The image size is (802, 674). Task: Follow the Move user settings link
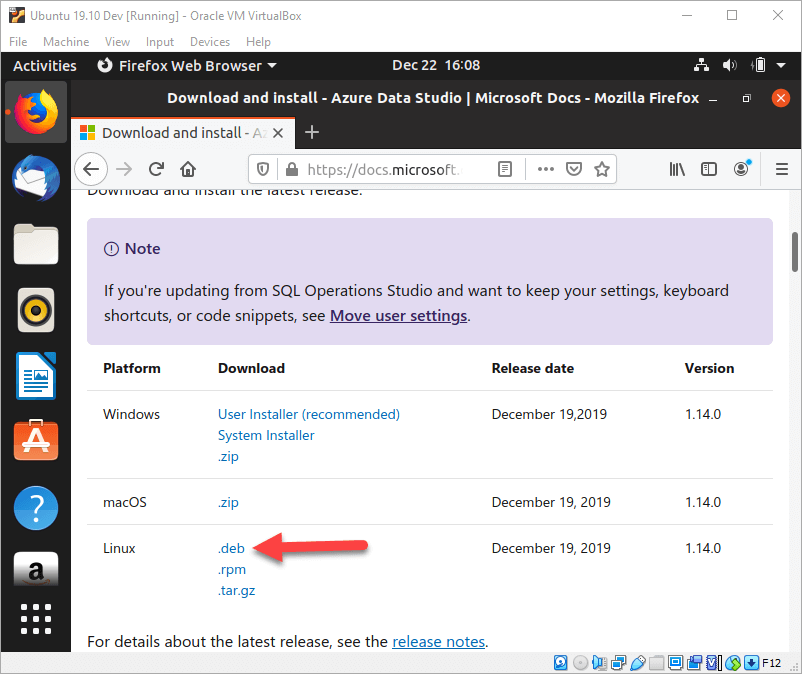[x=398, y=316]
